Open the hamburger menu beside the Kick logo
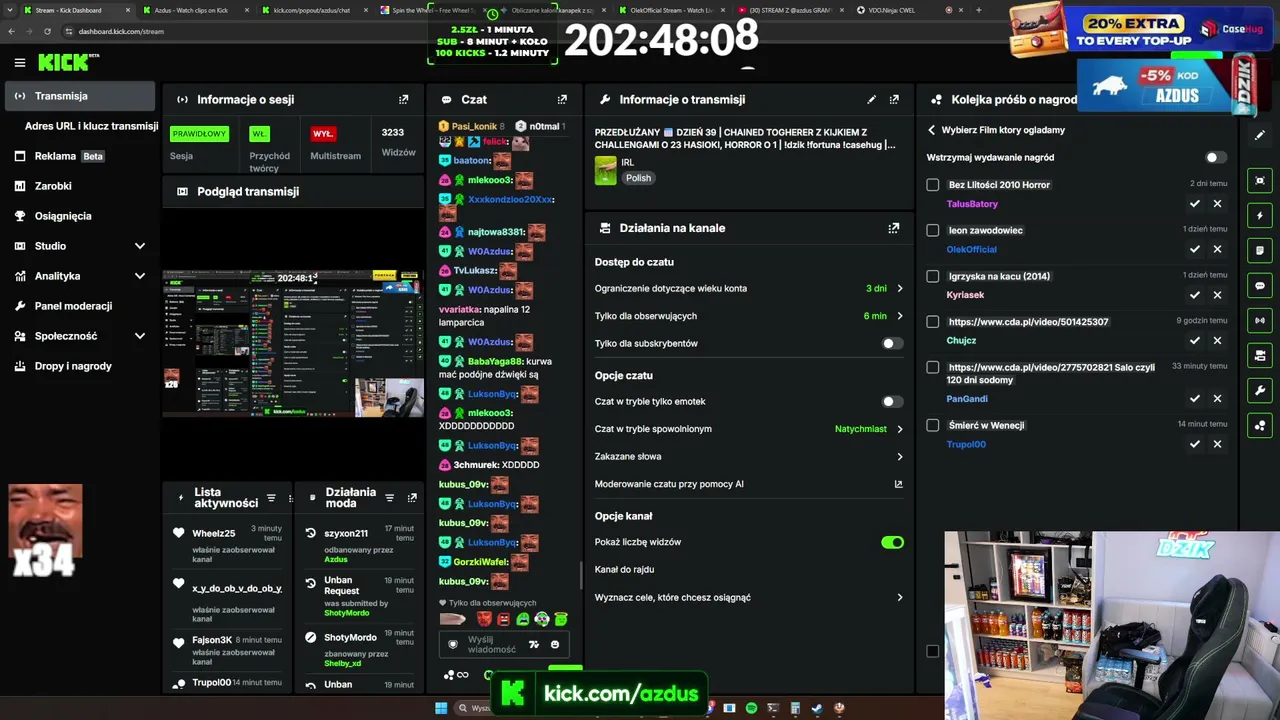Viewport: 1280px width, 720px height. (x=20, y=63)
